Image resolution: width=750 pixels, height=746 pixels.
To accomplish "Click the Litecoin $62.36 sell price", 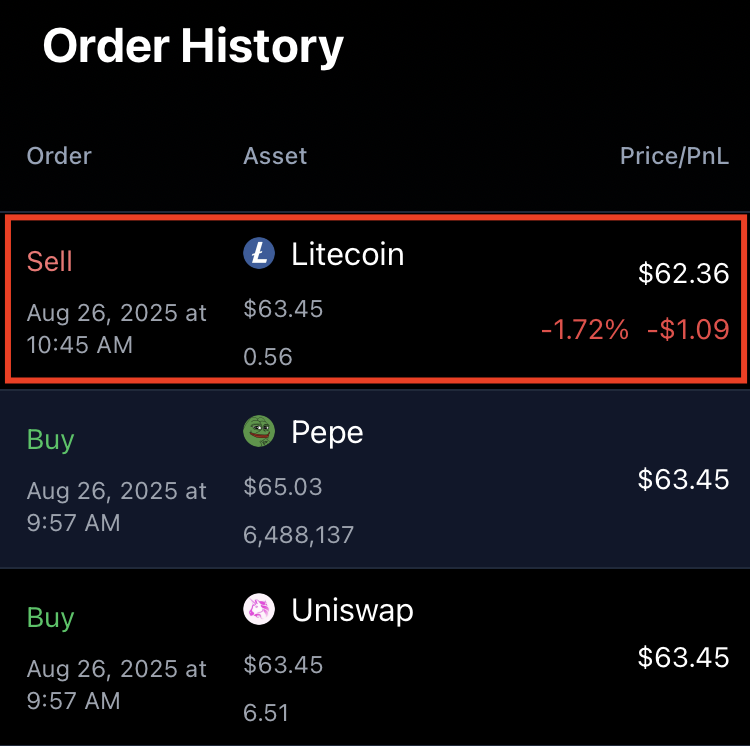I will (x=684, y=273).
